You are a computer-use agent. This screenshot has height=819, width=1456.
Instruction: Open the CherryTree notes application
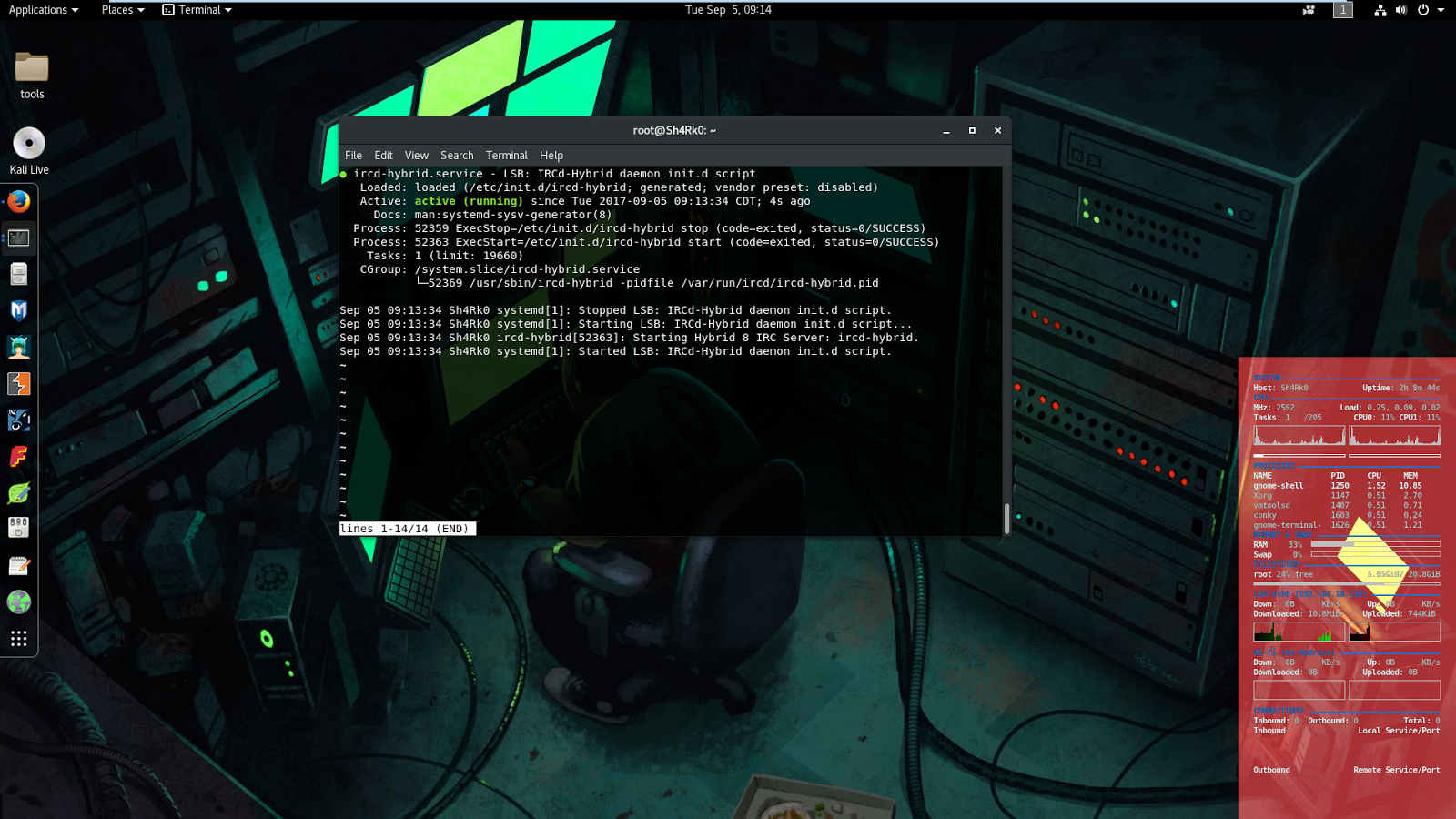19,565
